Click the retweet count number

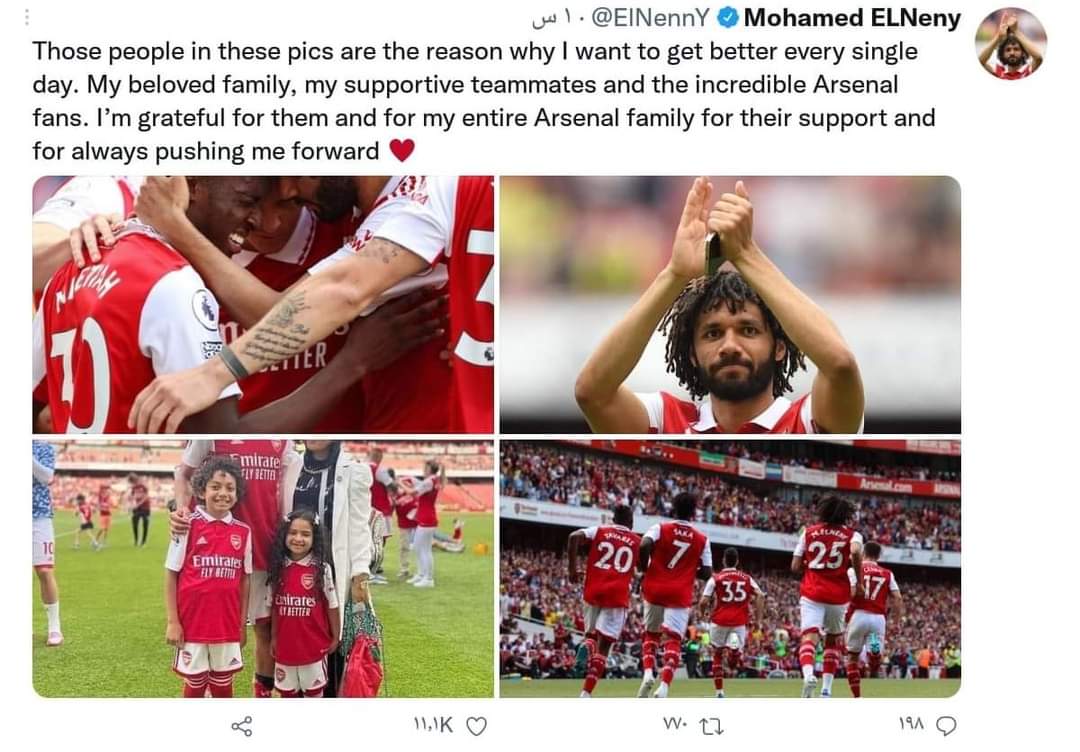pos(675,724)
